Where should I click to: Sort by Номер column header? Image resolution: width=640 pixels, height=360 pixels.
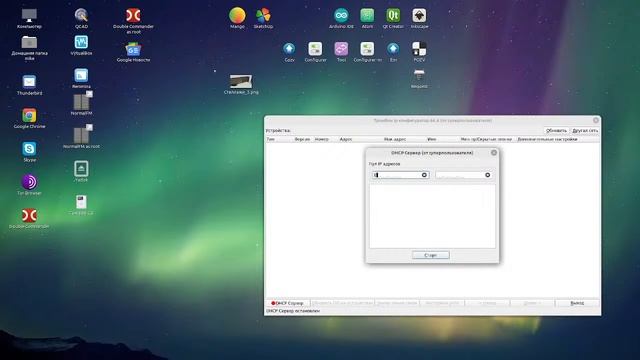coord(322,139)
